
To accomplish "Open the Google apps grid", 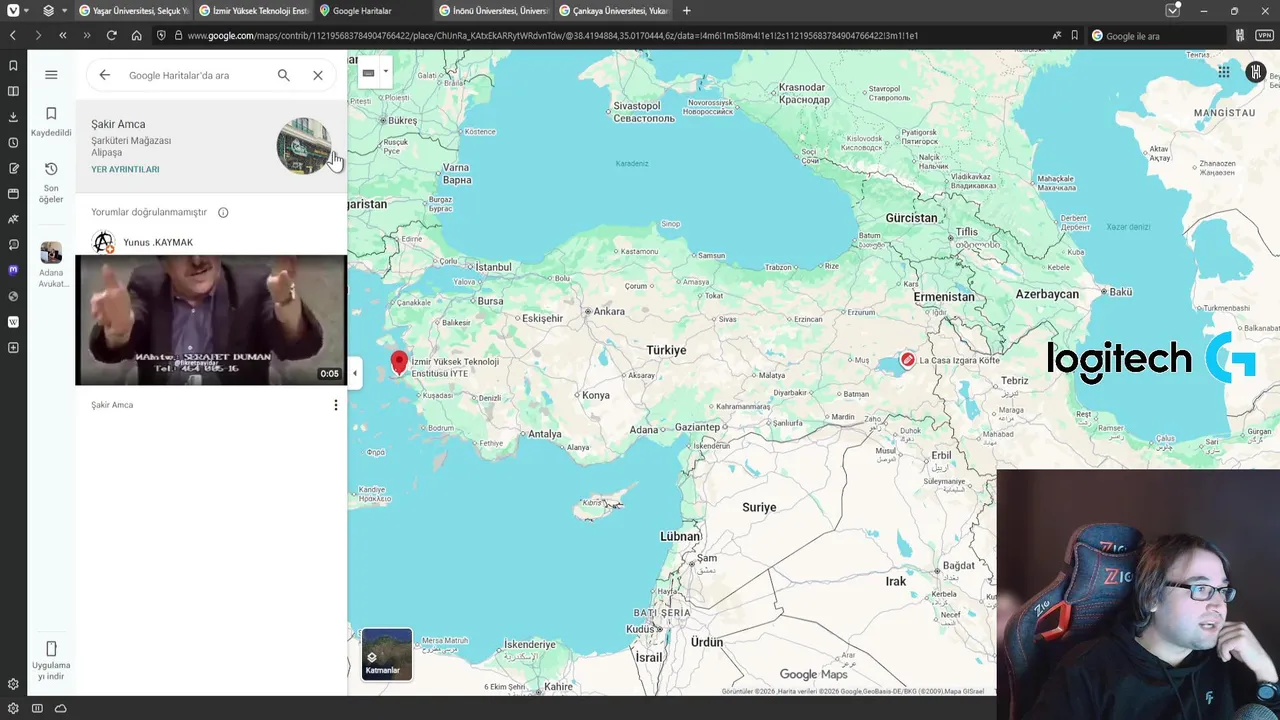I will [1223, 72].
